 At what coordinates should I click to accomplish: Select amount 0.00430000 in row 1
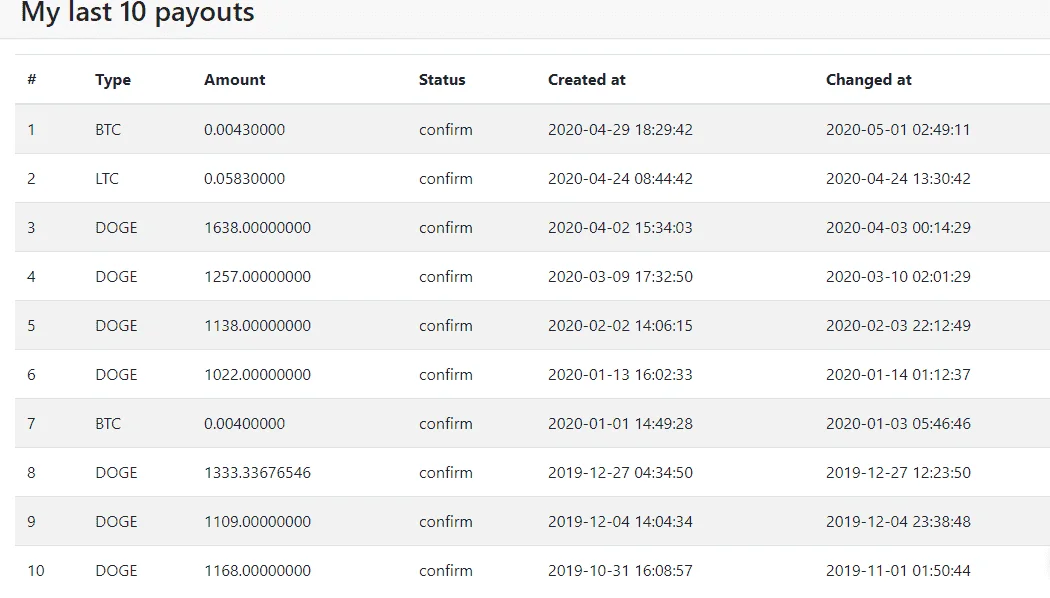[244, 129]
